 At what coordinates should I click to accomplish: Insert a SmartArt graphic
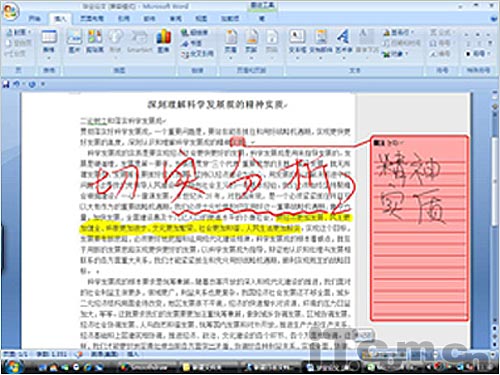tap(139, 42)
